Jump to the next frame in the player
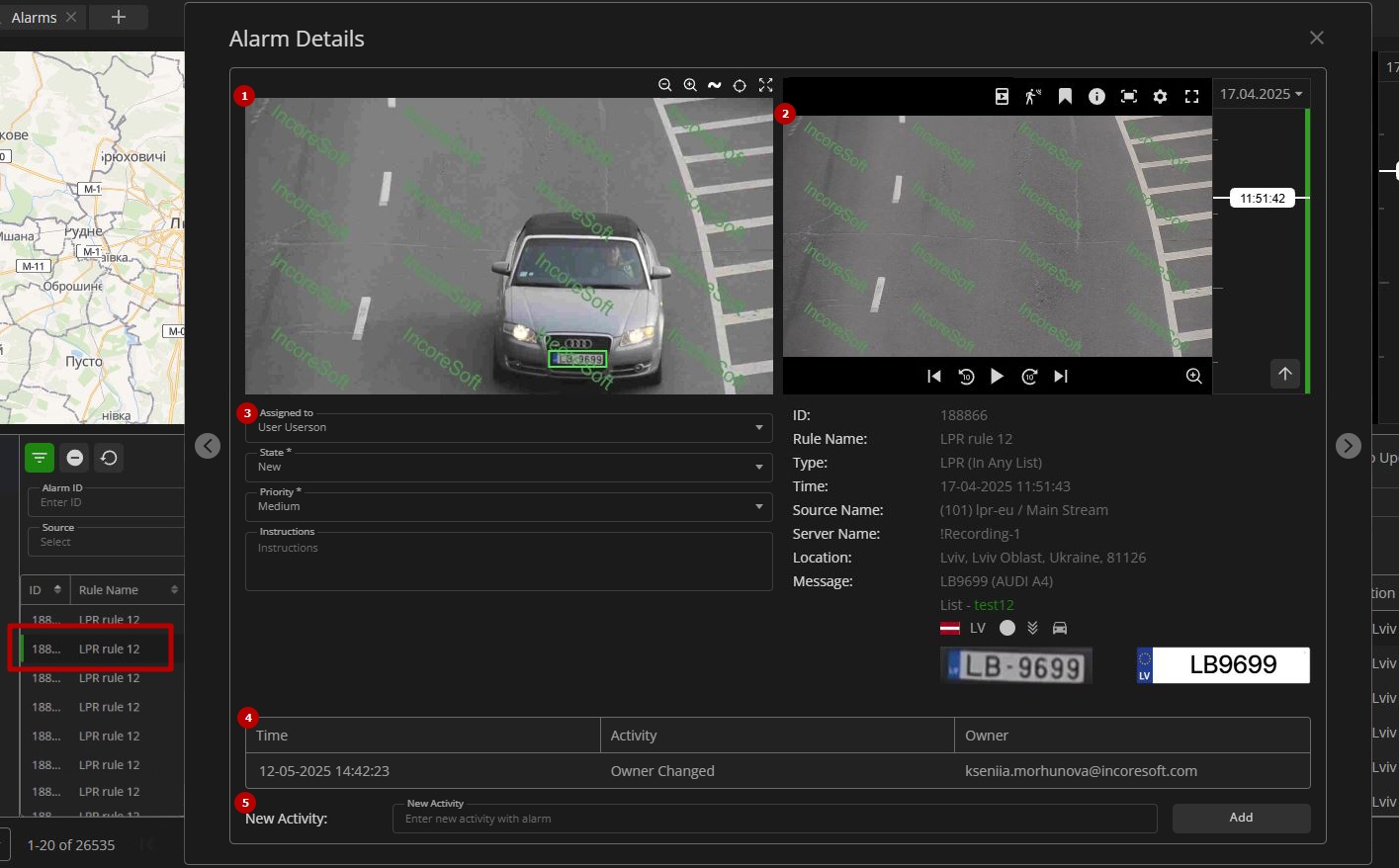 (x=1061, y=376)
